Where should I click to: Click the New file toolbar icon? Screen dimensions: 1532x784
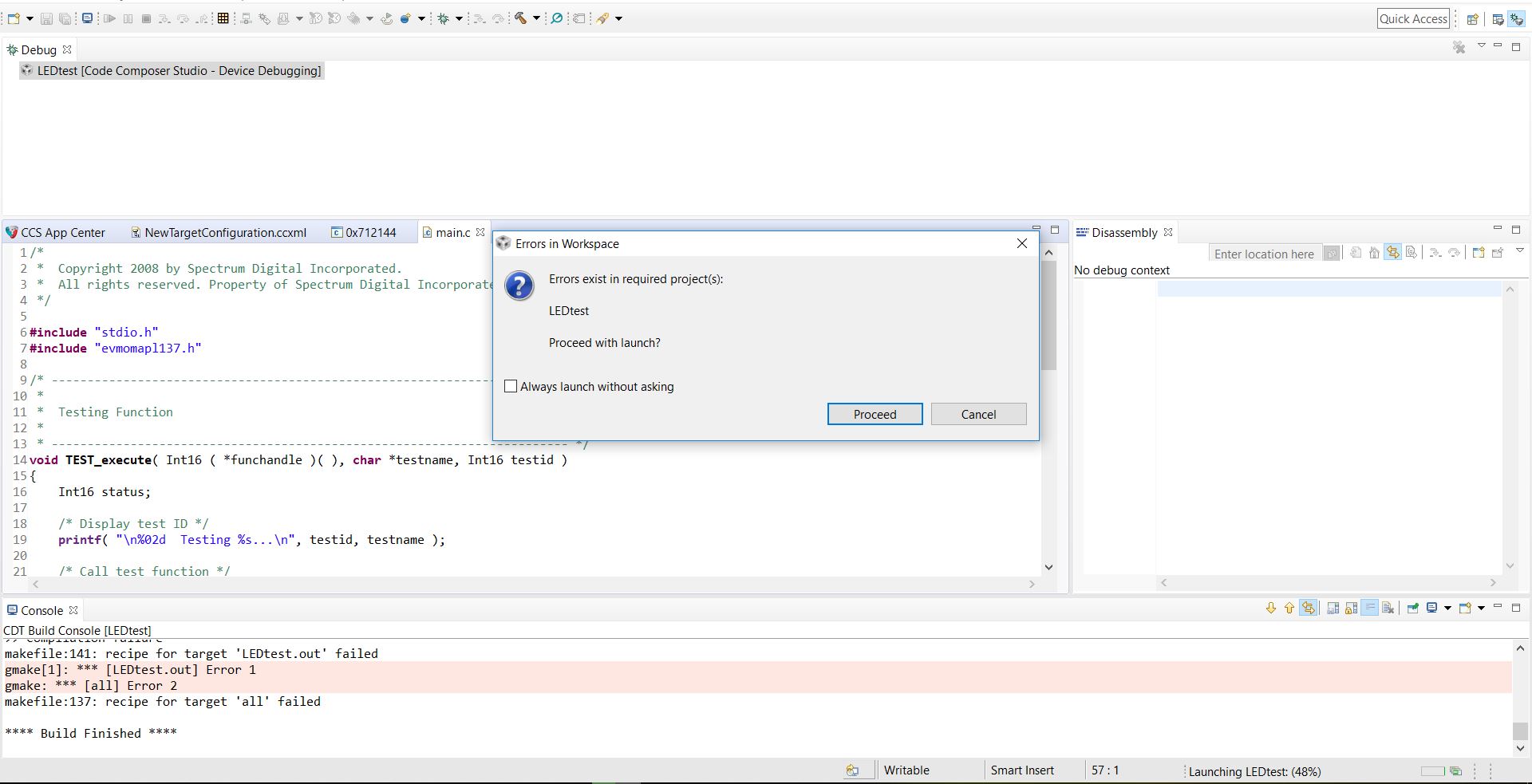14,18
